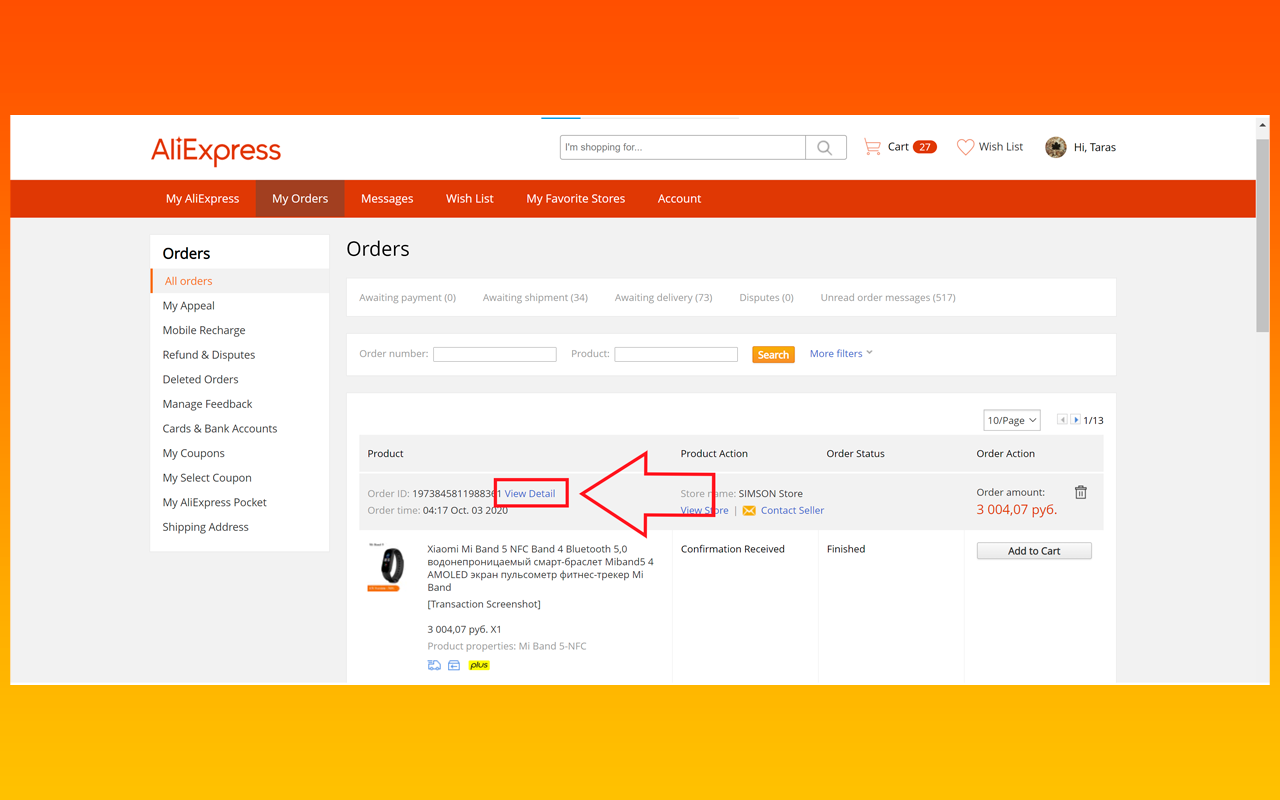Select My Orders tab
Screen dimensions: 1280x800
pyautogui.click(x=300, y=198)
